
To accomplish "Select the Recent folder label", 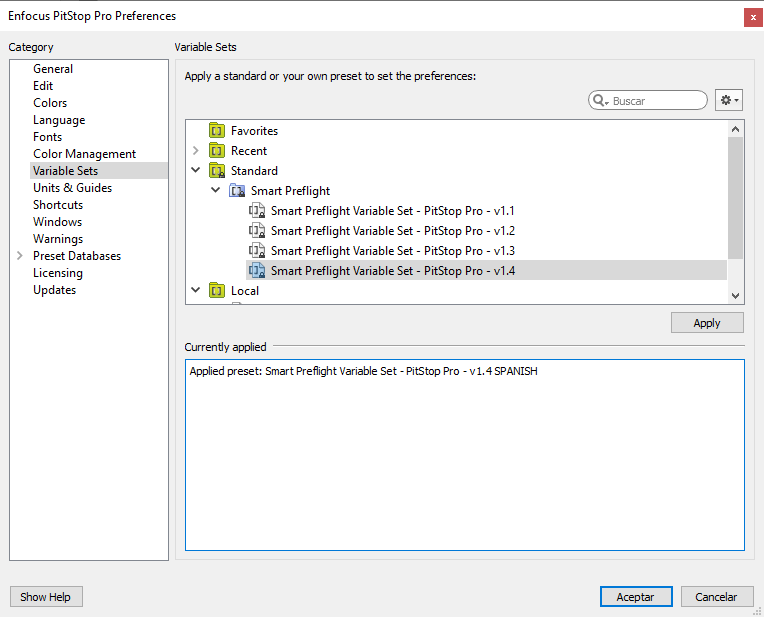I will coord(249,151).
